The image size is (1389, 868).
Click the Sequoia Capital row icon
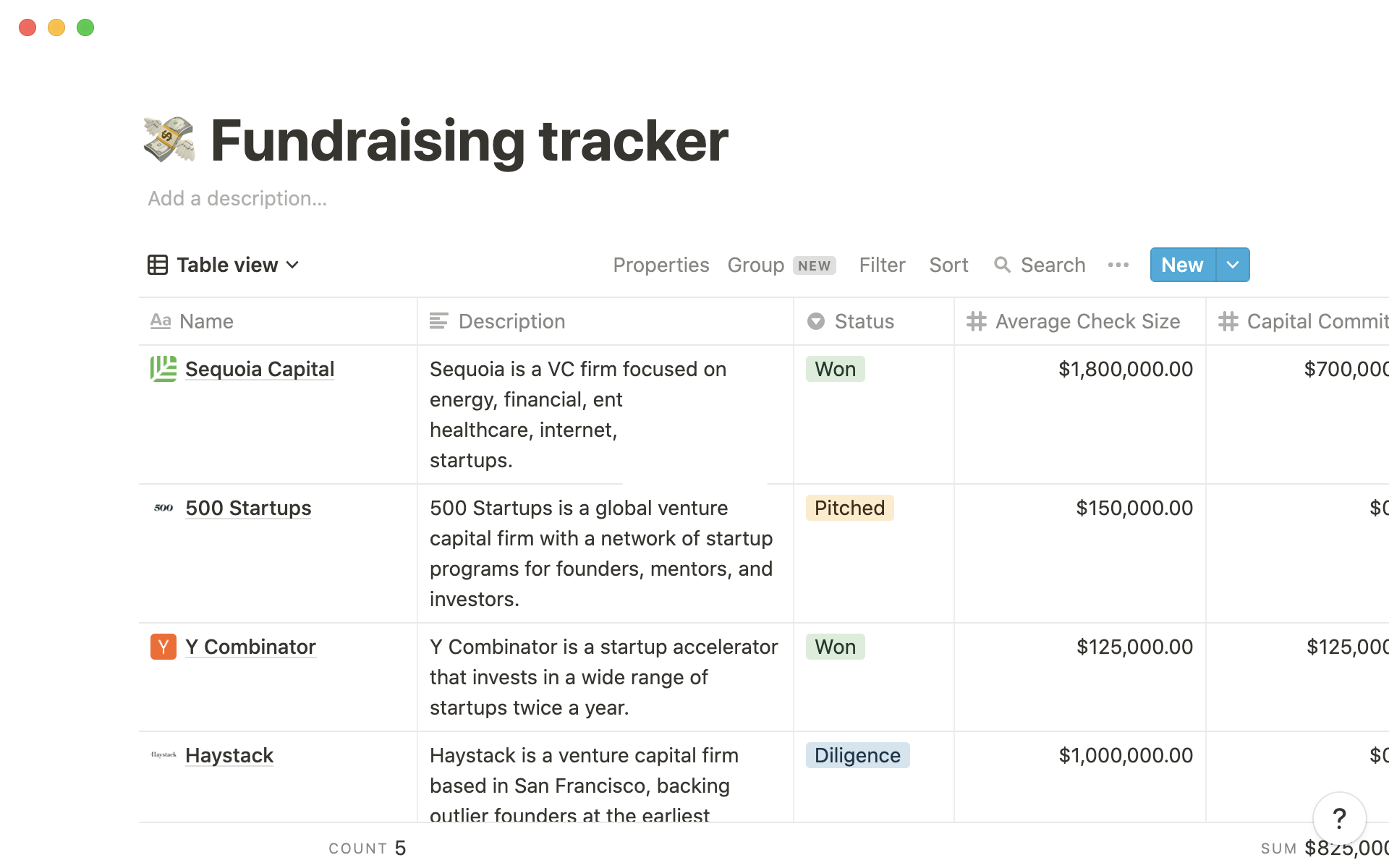point(163,368)
